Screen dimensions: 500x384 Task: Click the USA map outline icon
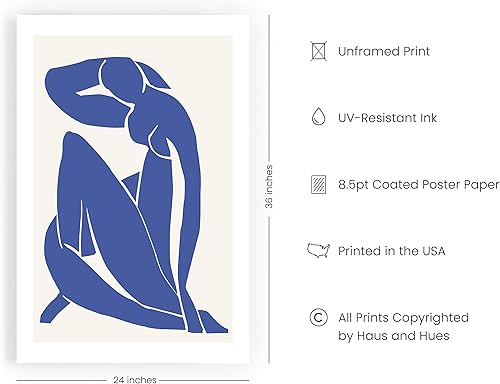(318, 250)
